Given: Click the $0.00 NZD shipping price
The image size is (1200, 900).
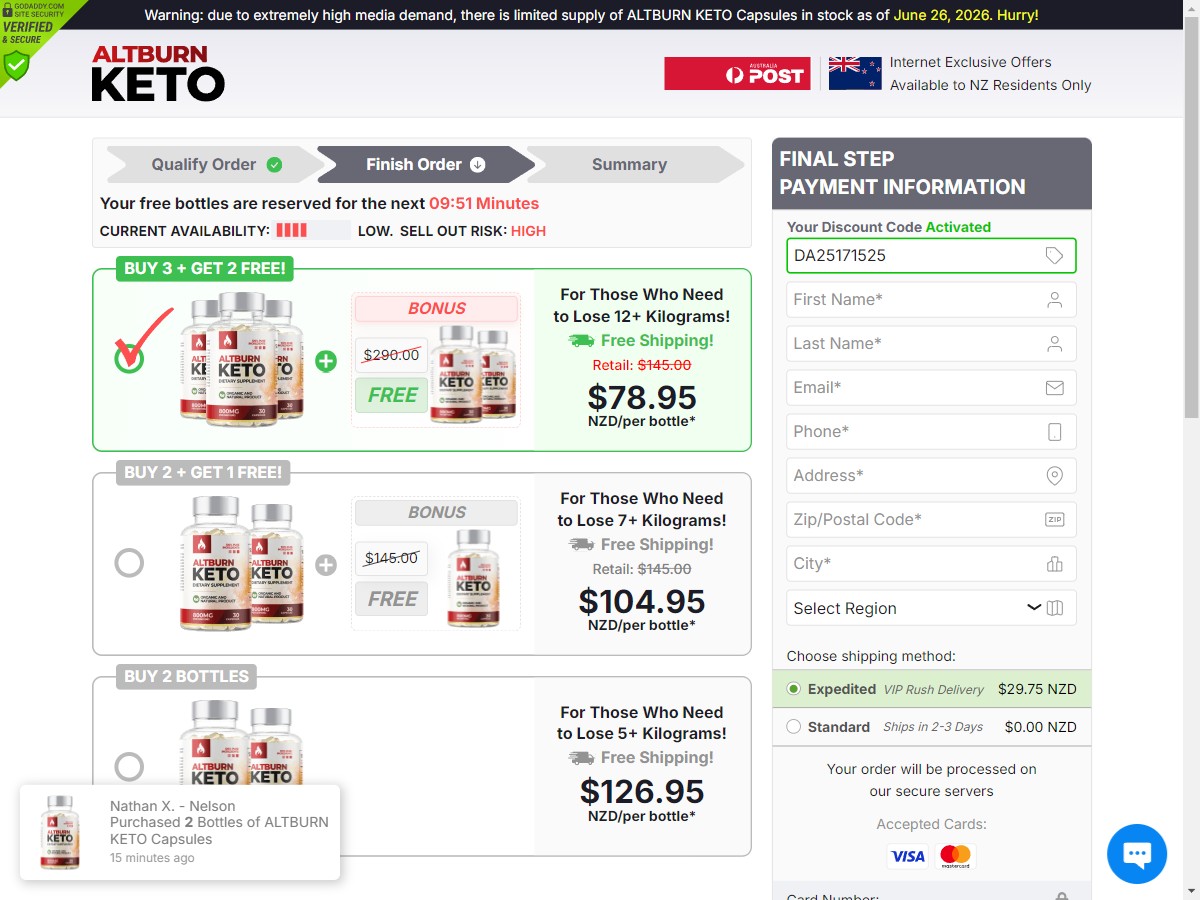Looking at the screenshot, I should 1040,727.
